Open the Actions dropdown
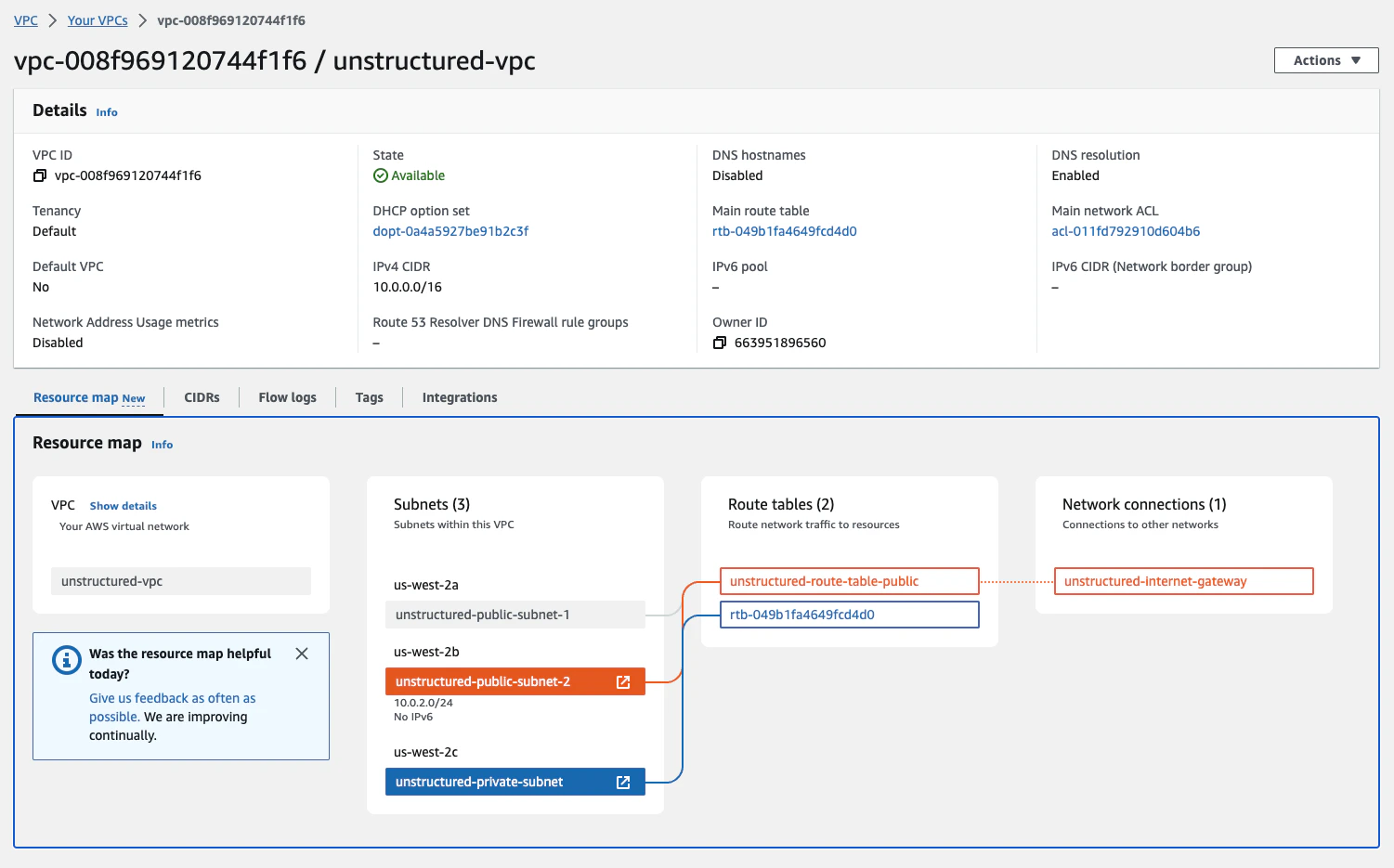 click(1325, 59)
